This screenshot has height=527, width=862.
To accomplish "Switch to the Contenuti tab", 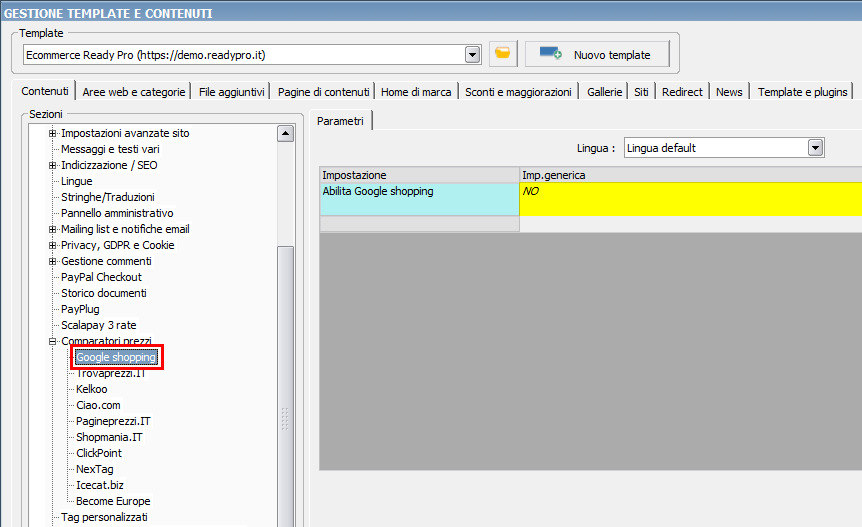I will pos(45,91).
